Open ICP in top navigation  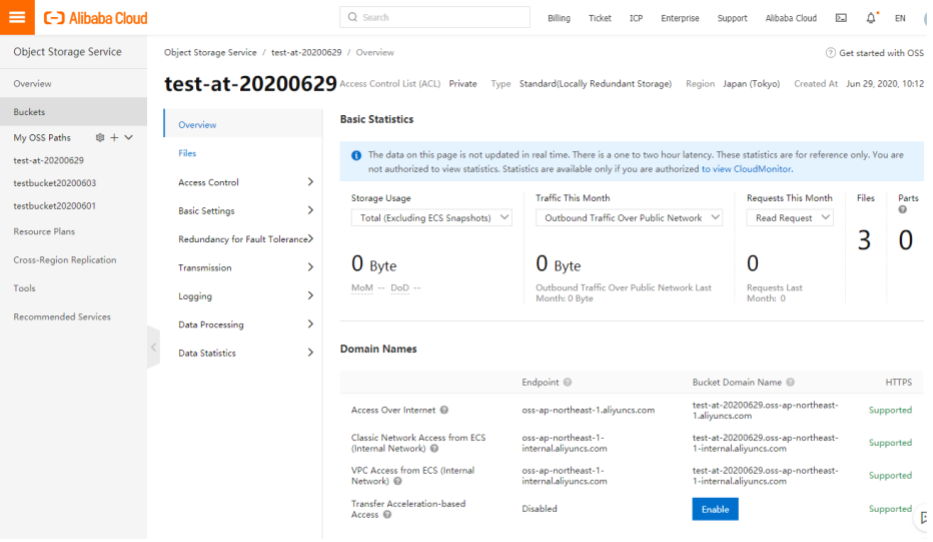pos(636,18)
